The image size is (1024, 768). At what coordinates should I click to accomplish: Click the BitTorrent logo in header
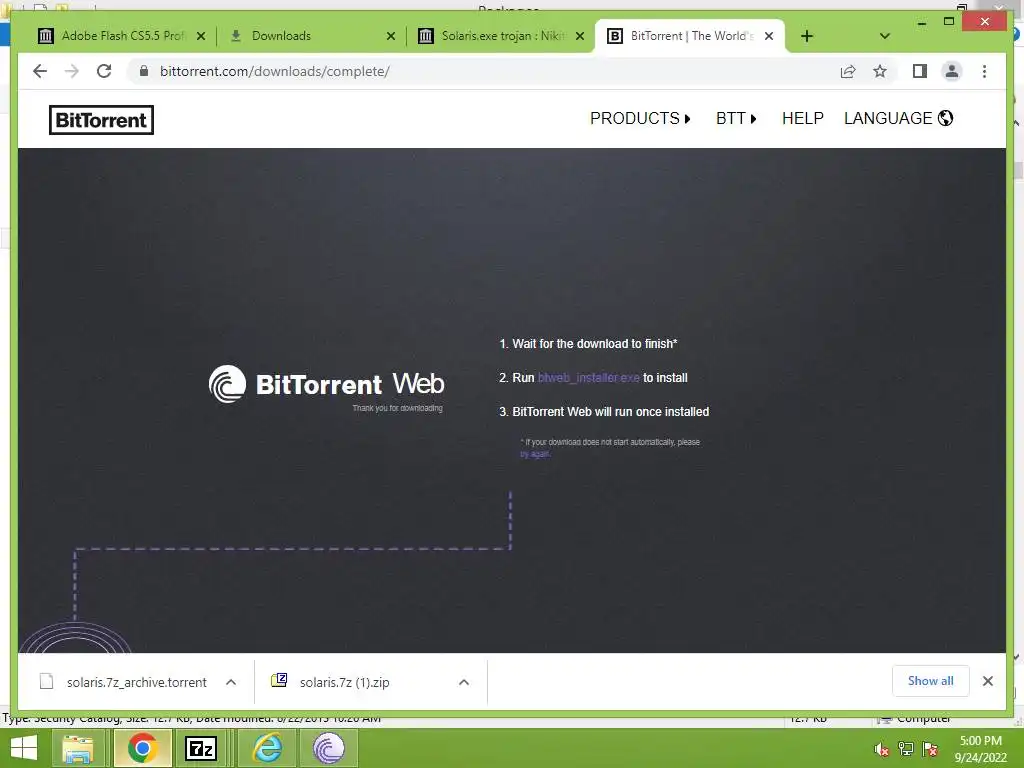(101, 120)
